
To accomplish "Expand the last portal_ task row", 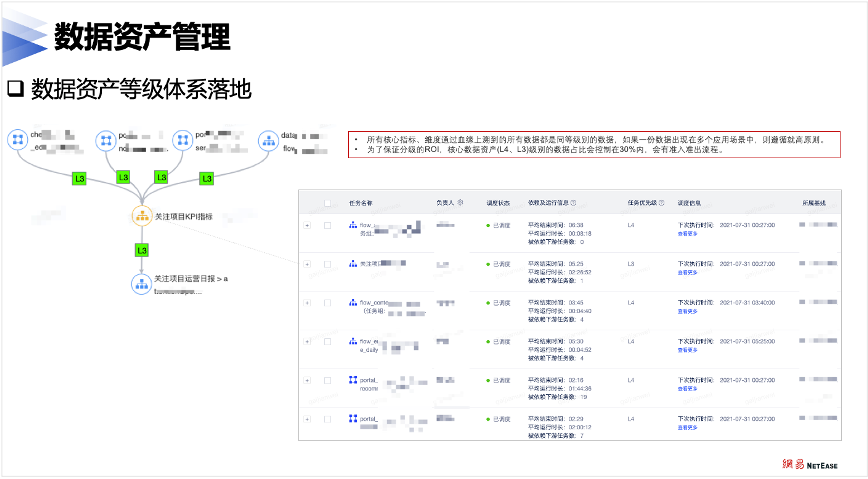I will (x=307, y=419).
